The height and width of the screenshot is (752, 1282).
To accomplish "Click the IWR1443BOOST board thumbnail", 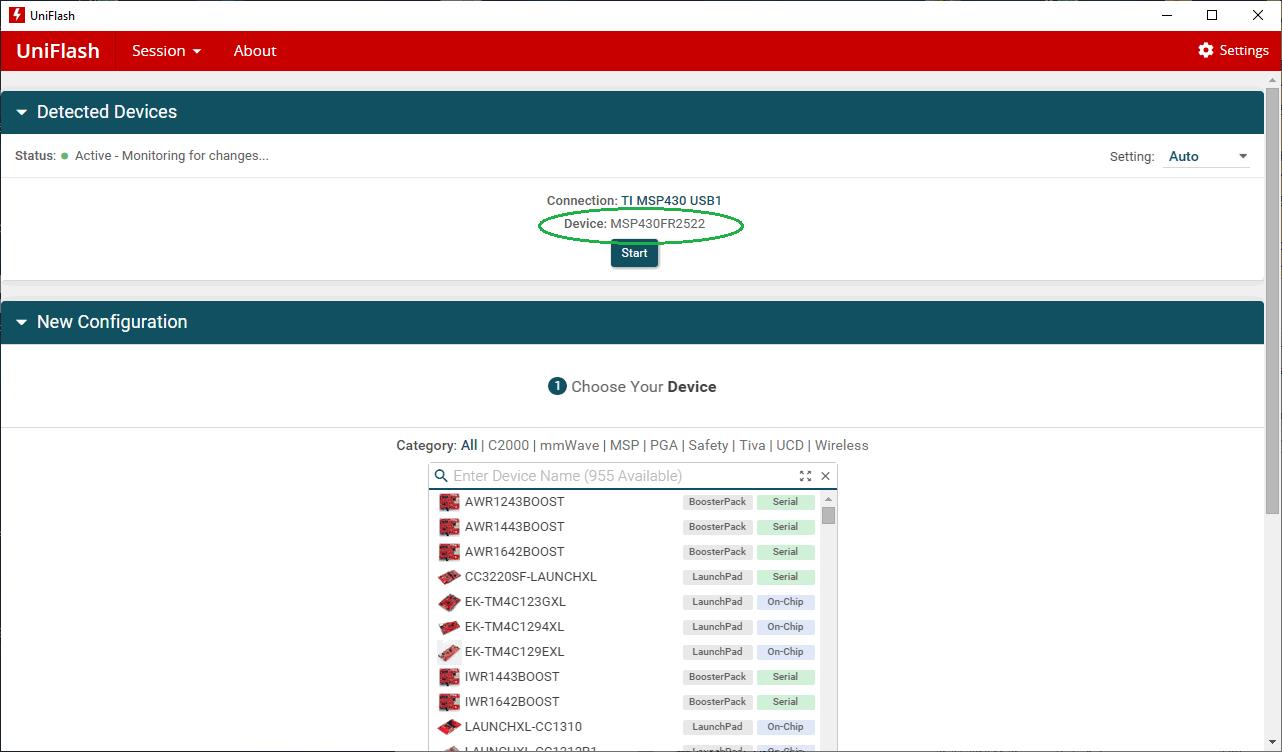I will point(449,677).
